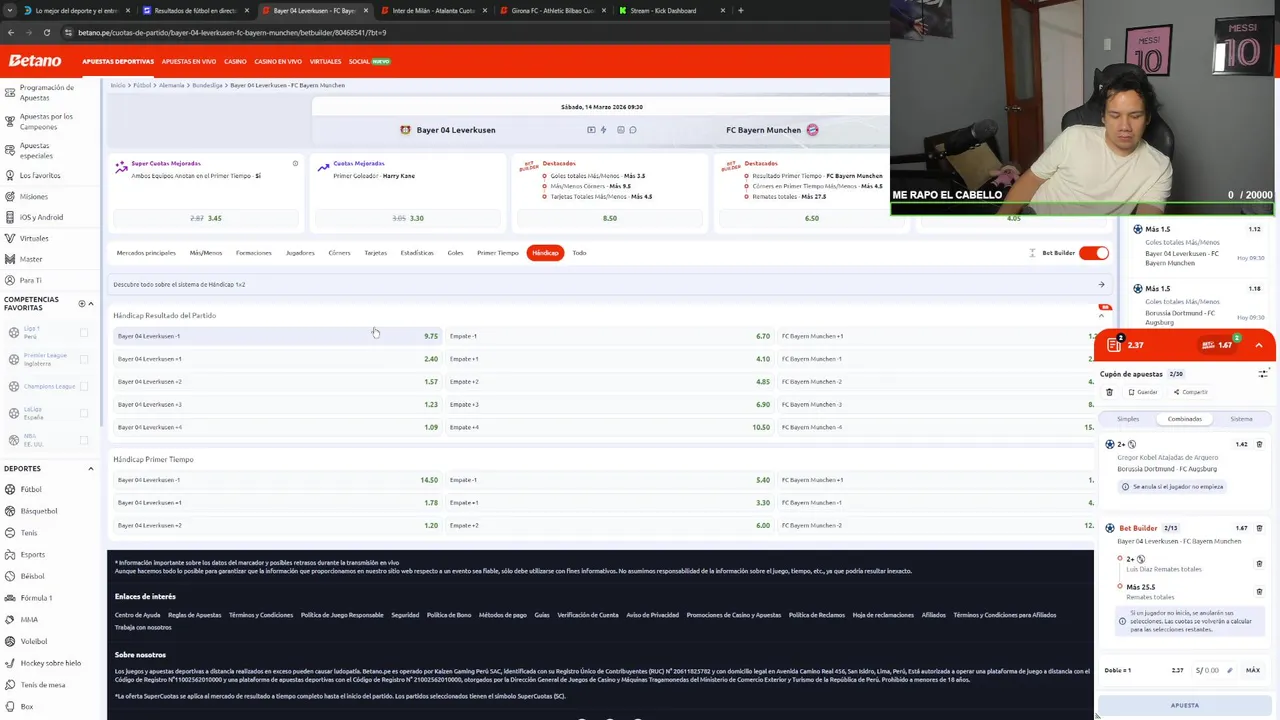Open the stats icon in match header

621,130
